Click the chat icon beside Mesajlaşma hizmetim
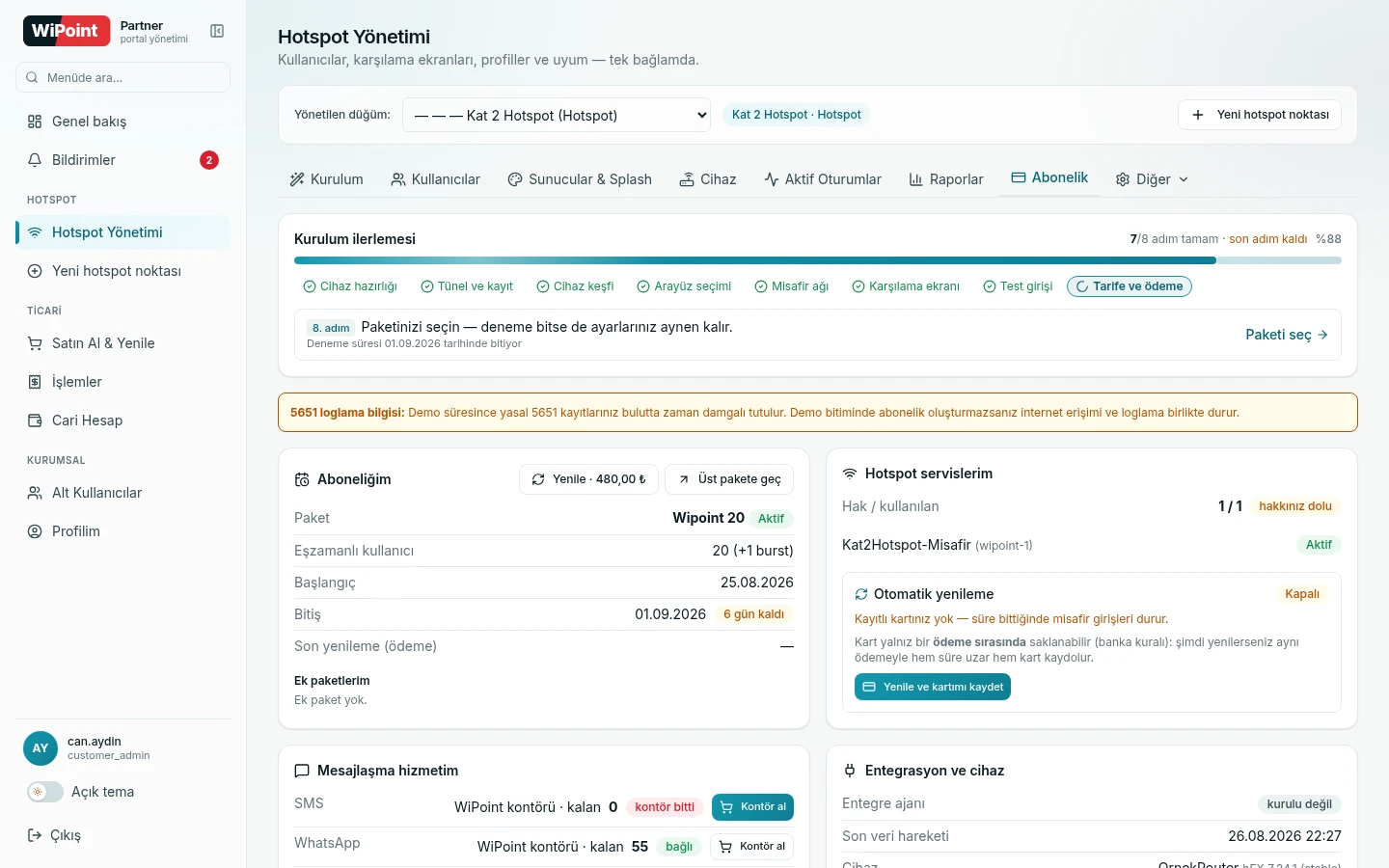 coord(302,771)
